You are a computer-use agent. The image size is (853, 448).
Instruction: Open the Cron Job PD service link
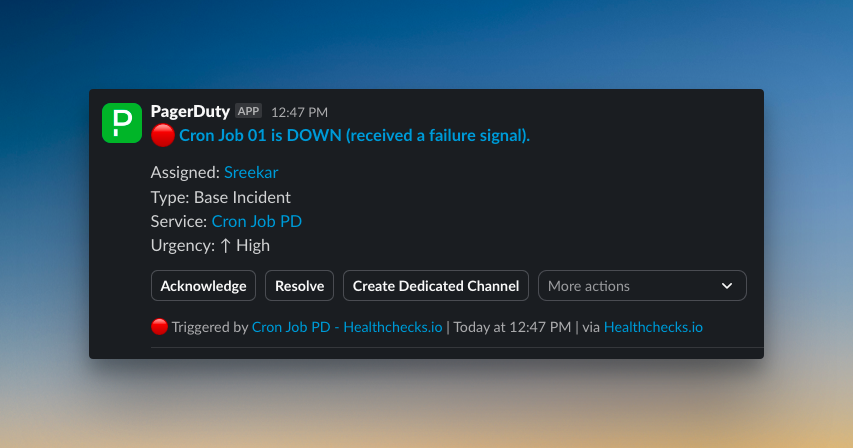point(257,221)
